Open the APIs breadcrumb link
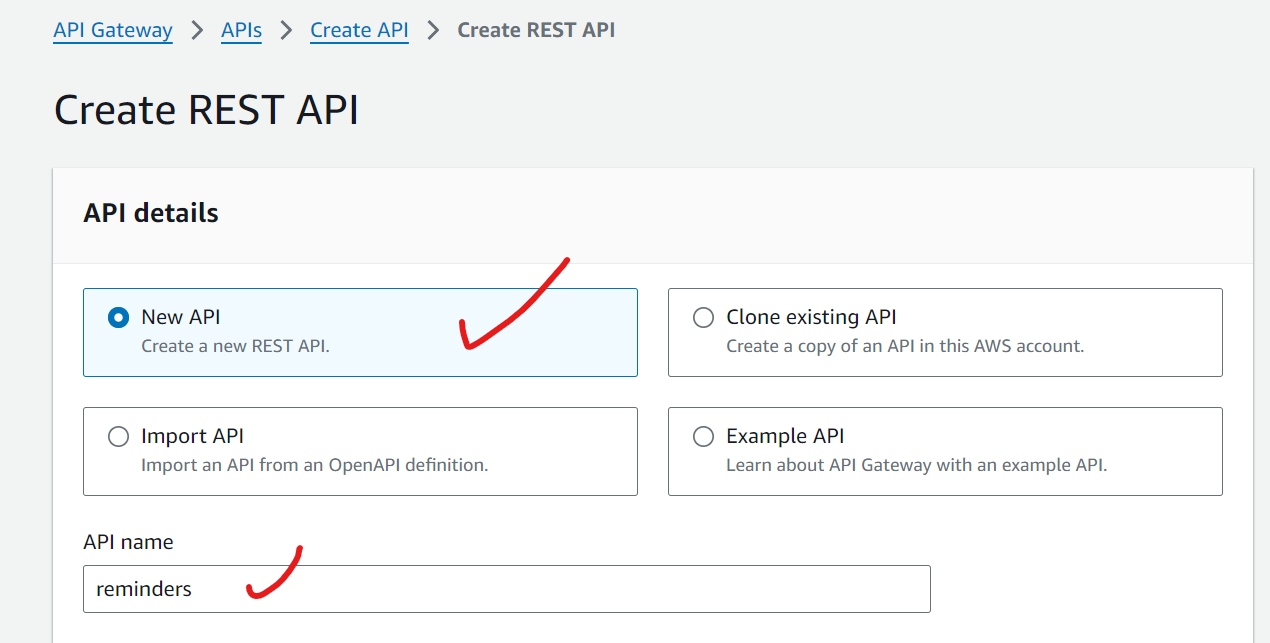This screenshot has width=1270, height=643. (241, 30)
